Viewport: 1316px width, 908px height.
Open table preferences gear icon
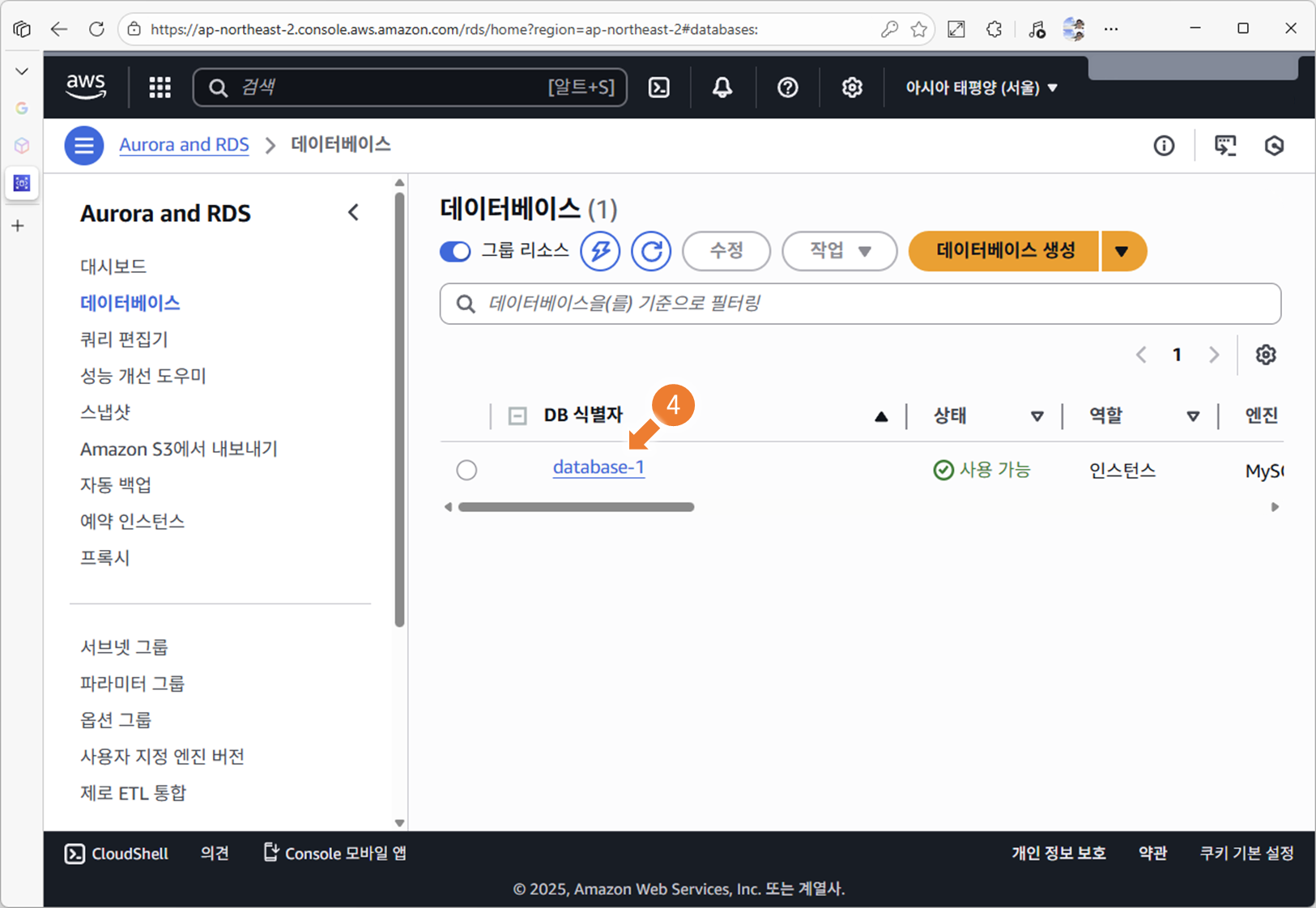coord(1266,355)
